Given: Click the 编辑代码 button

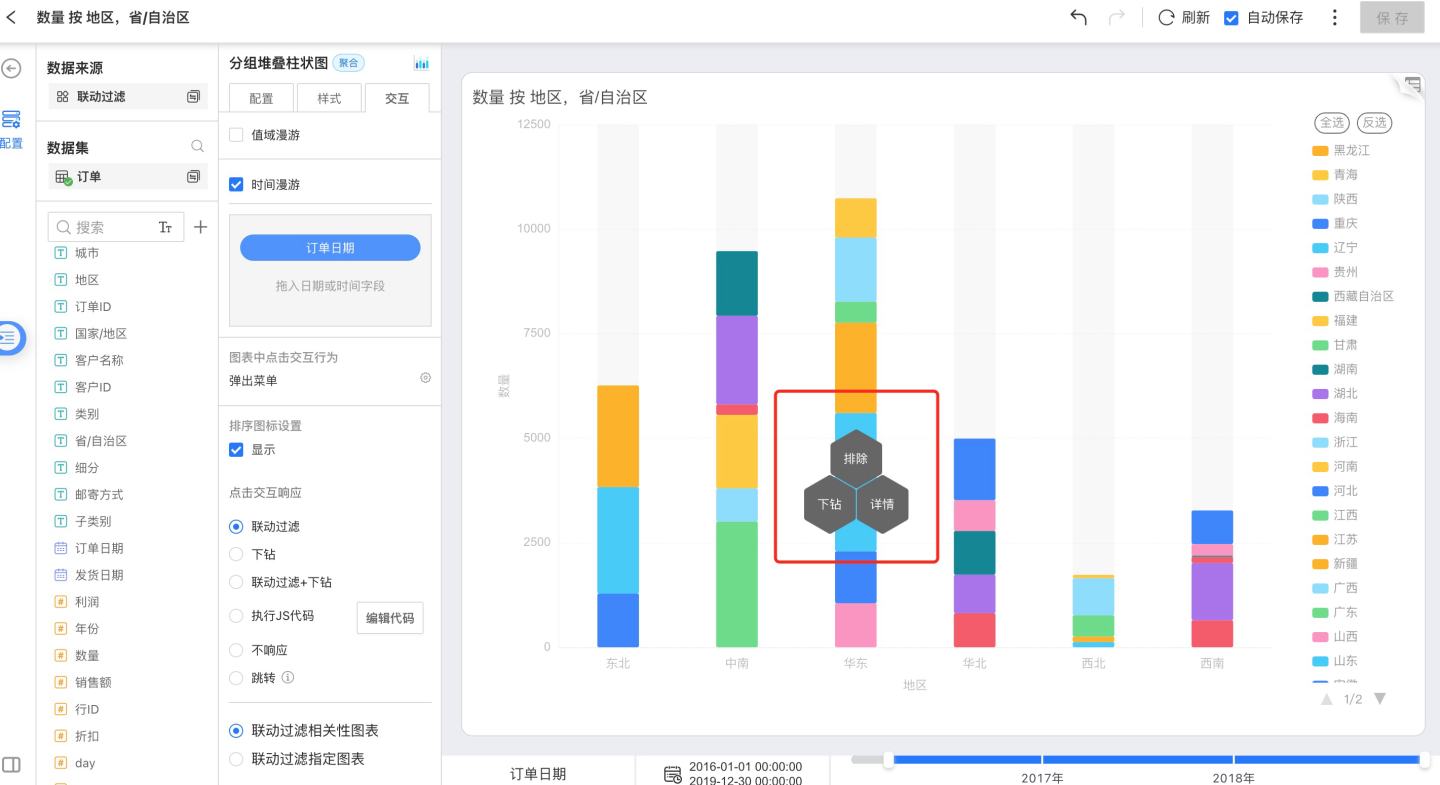Looking at the screenshot, I should 390,618.
